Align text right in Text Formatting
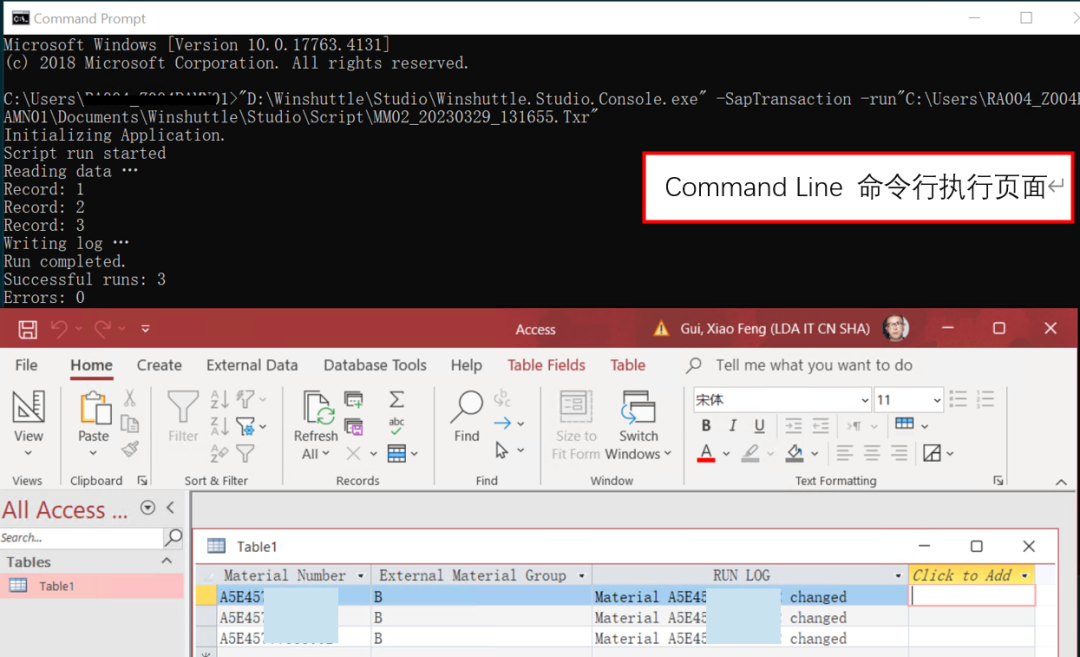 (x=899, y=453)
